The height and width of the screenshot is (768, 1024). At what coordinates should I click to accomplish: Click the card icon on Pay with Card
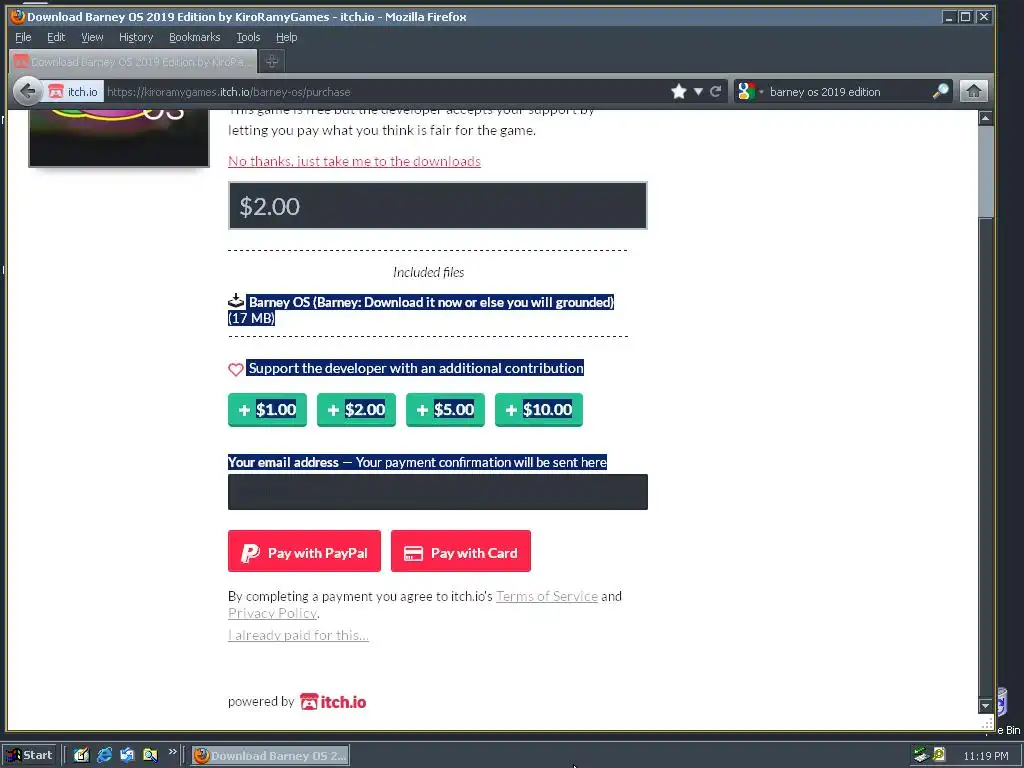pyautogui.click(x=413, y=554)
